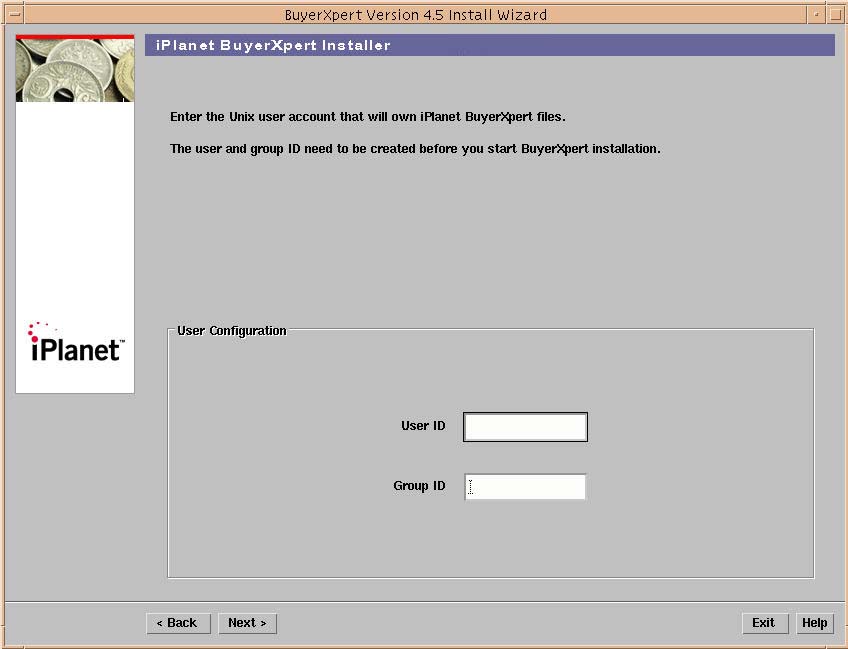Click the iPlanet logo
This screenshot has width=848, height=649.
[76, 342]
